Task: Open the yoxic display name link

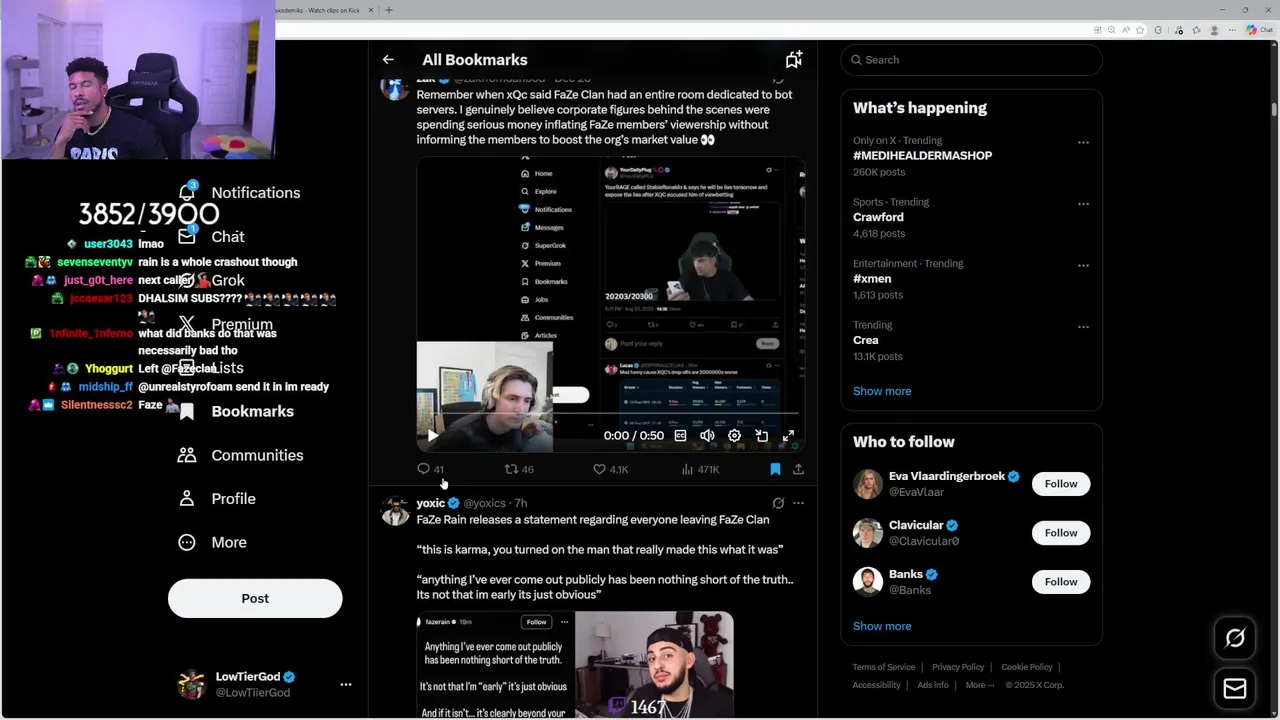Action: click(431, 503)
